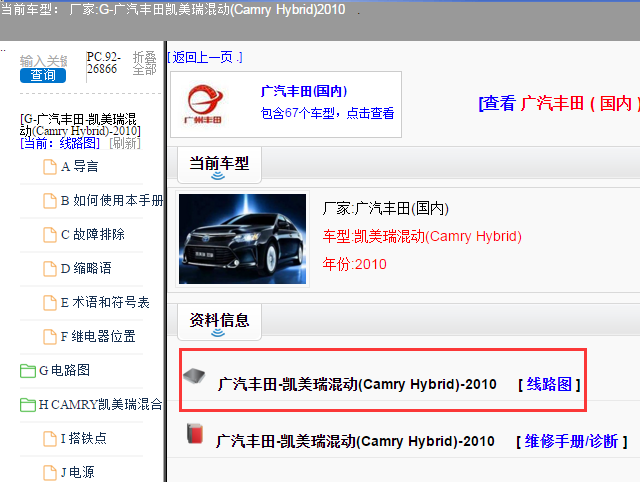Click the page icon next to A 导言

point(50,167)
